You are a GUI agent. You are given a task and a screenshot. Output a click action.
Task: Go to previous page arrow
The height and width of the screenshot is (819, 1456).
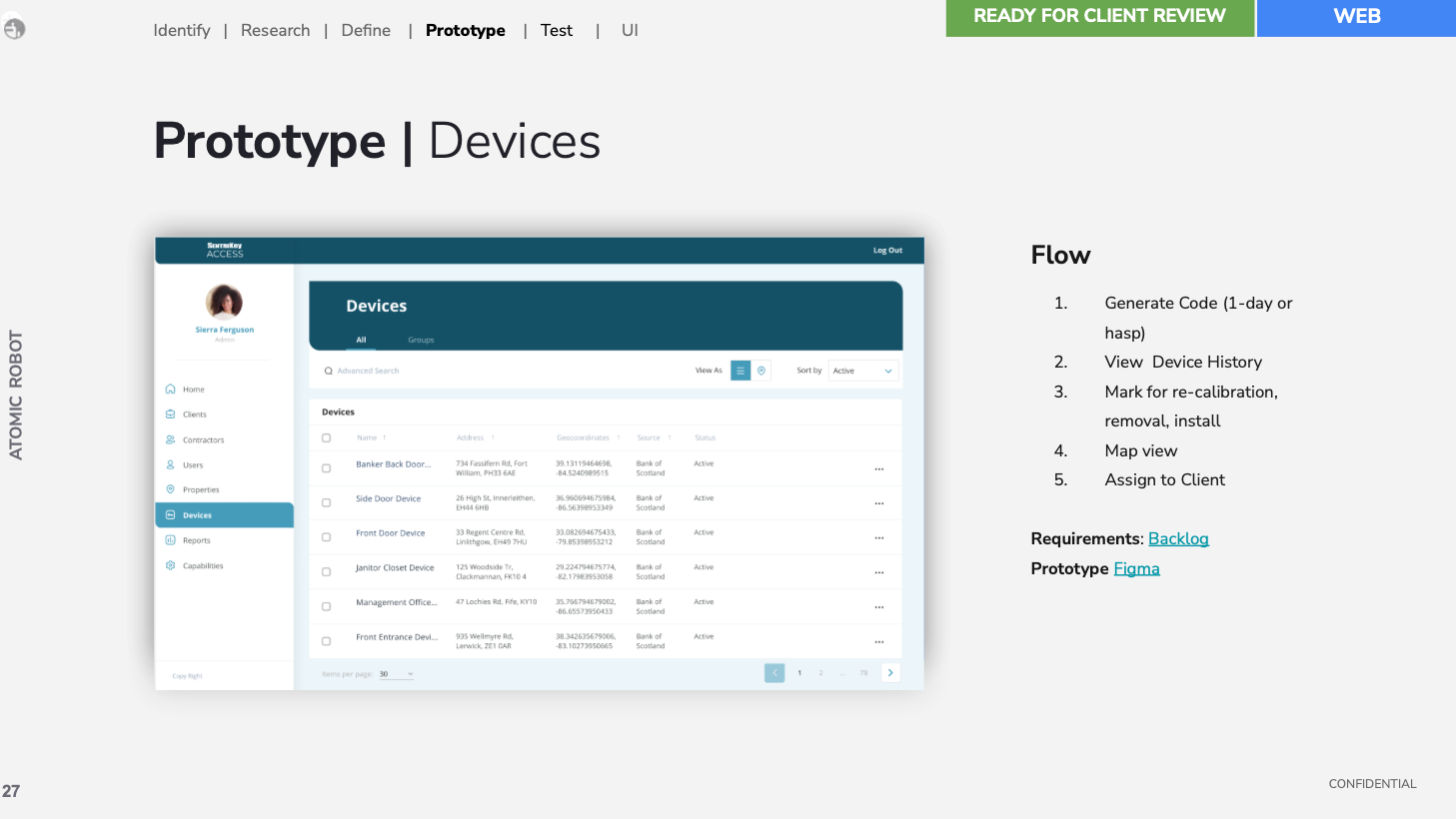tap(774, 673)
